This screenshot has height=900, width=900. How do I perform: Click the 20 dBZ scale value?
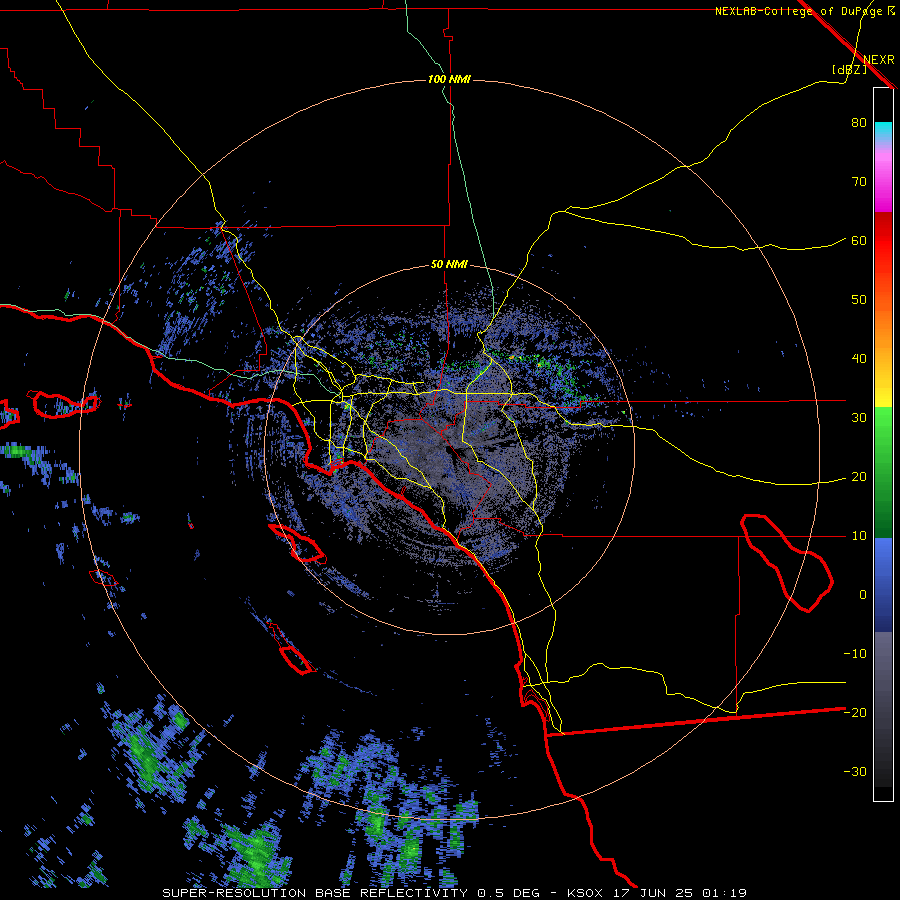pos(859,477)
